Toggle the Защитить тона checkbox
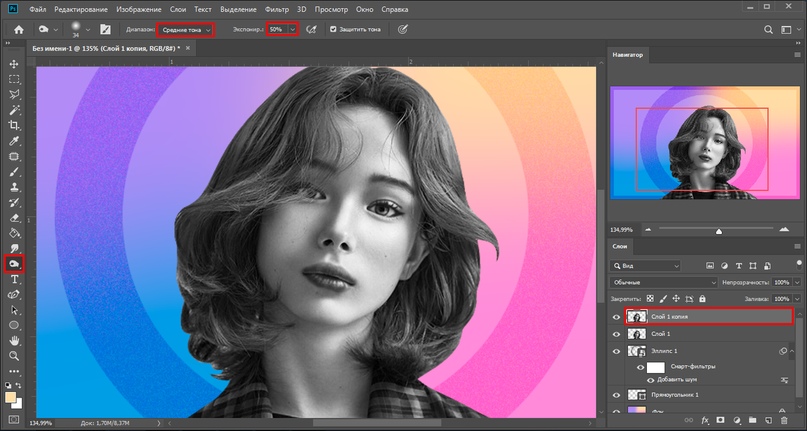 click(x=333, y=29)
